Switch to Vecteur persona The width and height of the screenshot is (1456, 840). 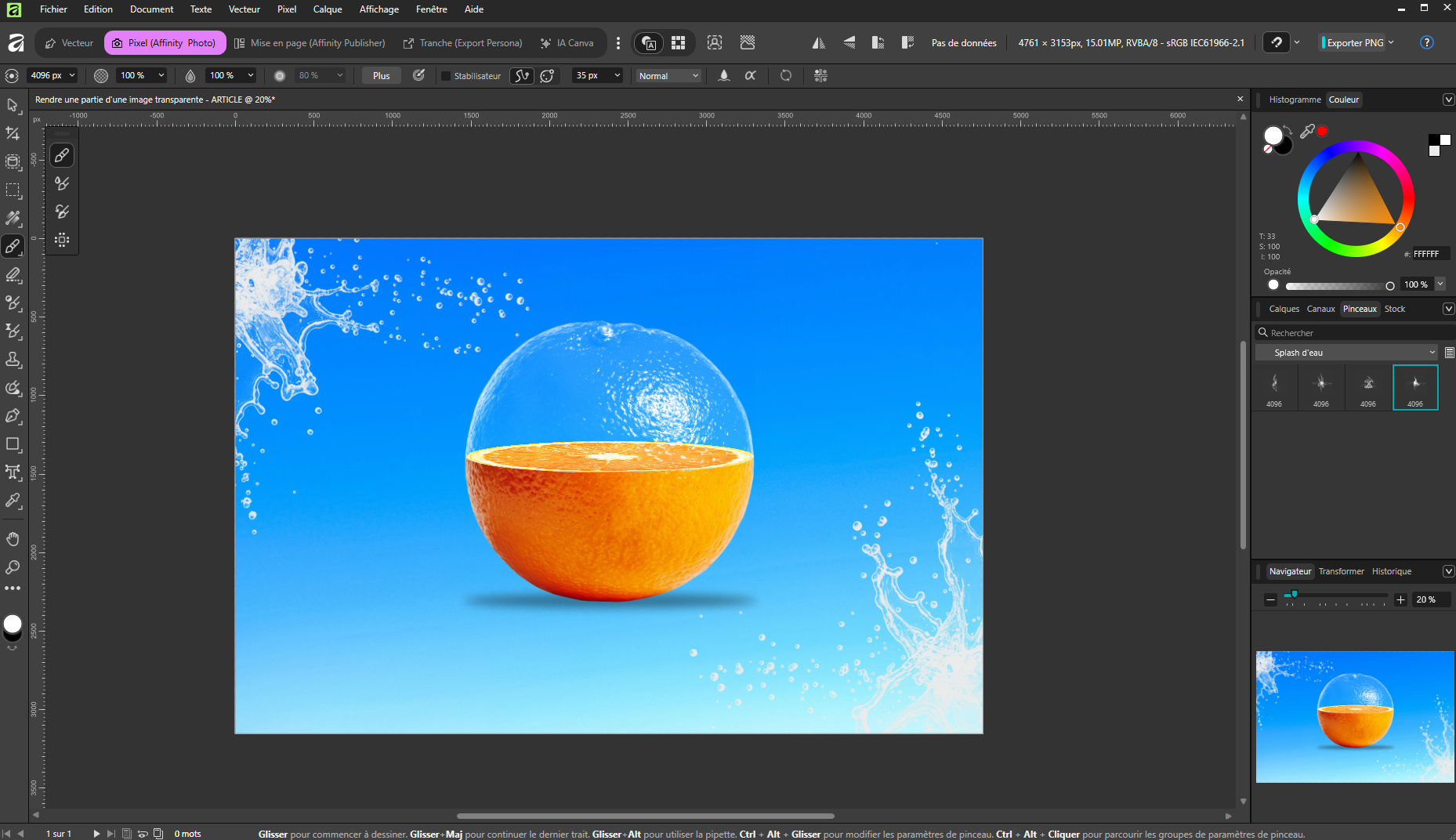pos(69,43)
